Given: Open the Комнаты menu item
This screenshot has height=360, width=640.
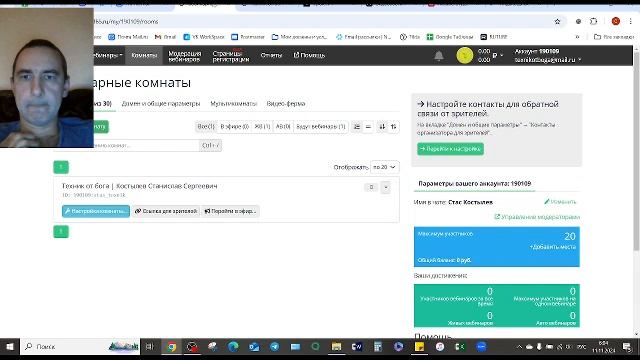Looking at the screenshot, I should coord(144,56).
